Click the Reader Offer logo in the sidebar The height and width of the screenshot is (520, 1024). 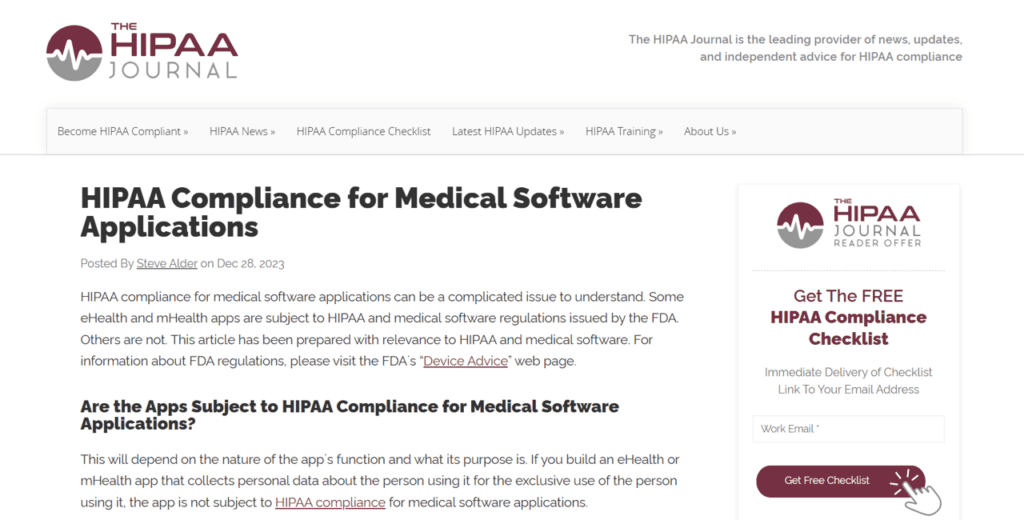[x=848, y=225]
